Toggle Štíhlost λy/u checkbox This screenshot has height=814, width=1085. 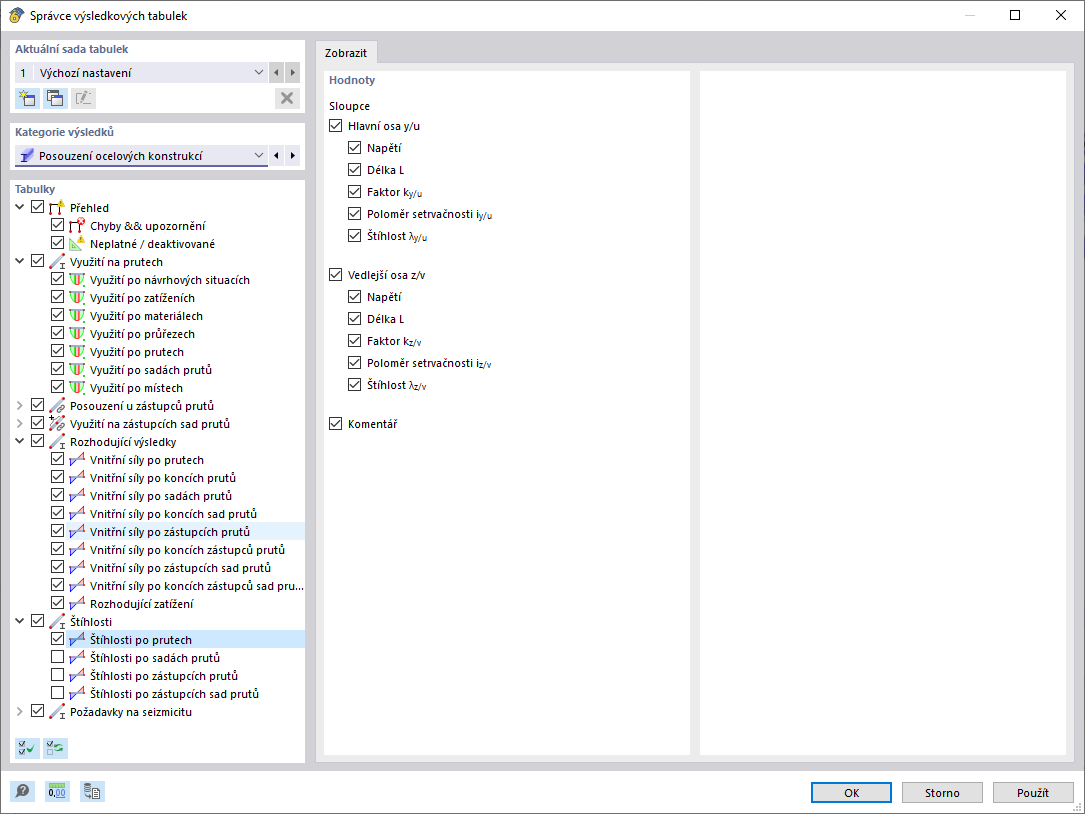point(354,236)
